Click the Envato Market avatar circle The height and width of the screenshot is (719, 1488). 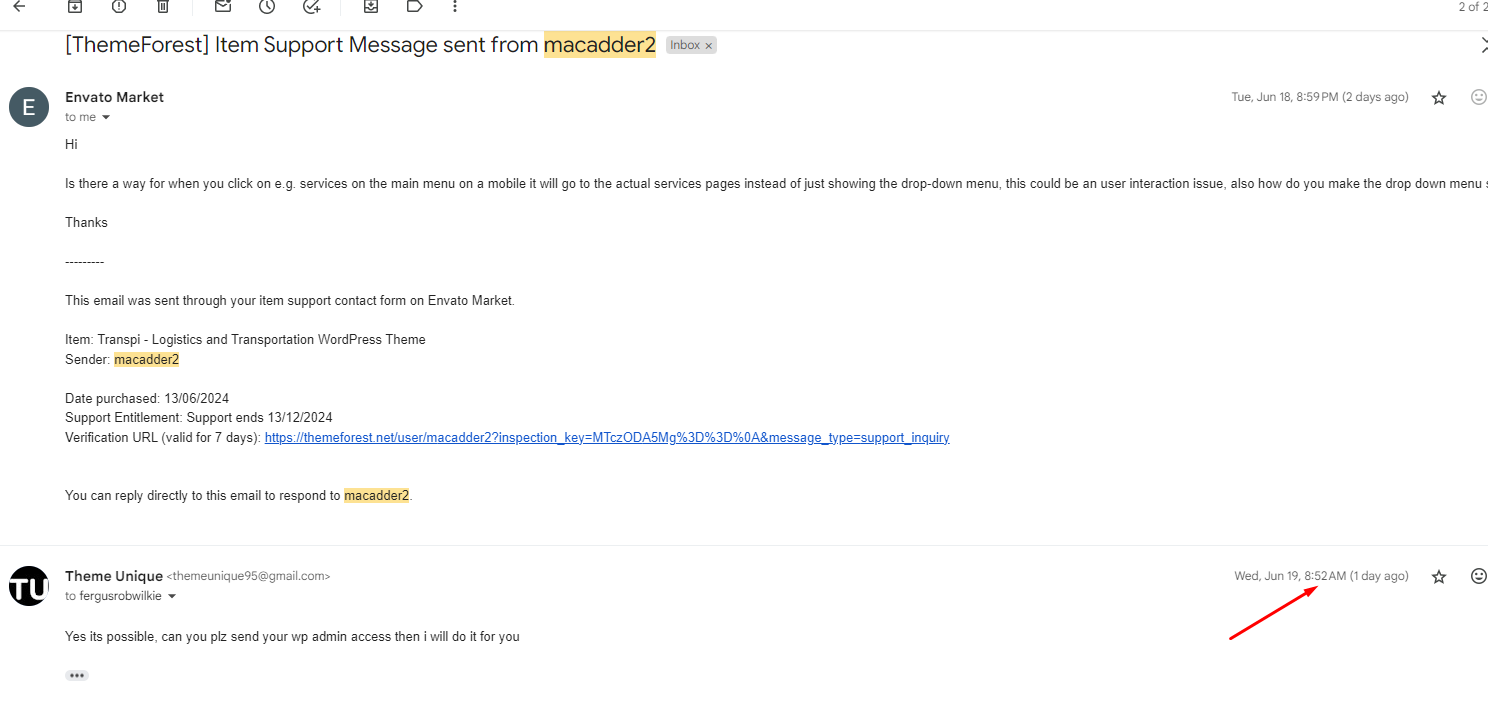(x=29, y=107)
